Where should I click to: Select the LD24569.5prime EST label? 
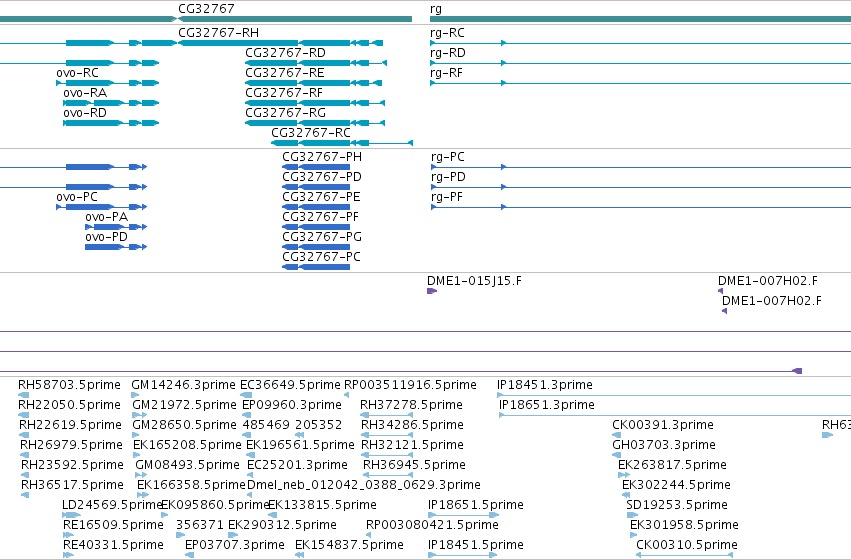pos(112,505)
